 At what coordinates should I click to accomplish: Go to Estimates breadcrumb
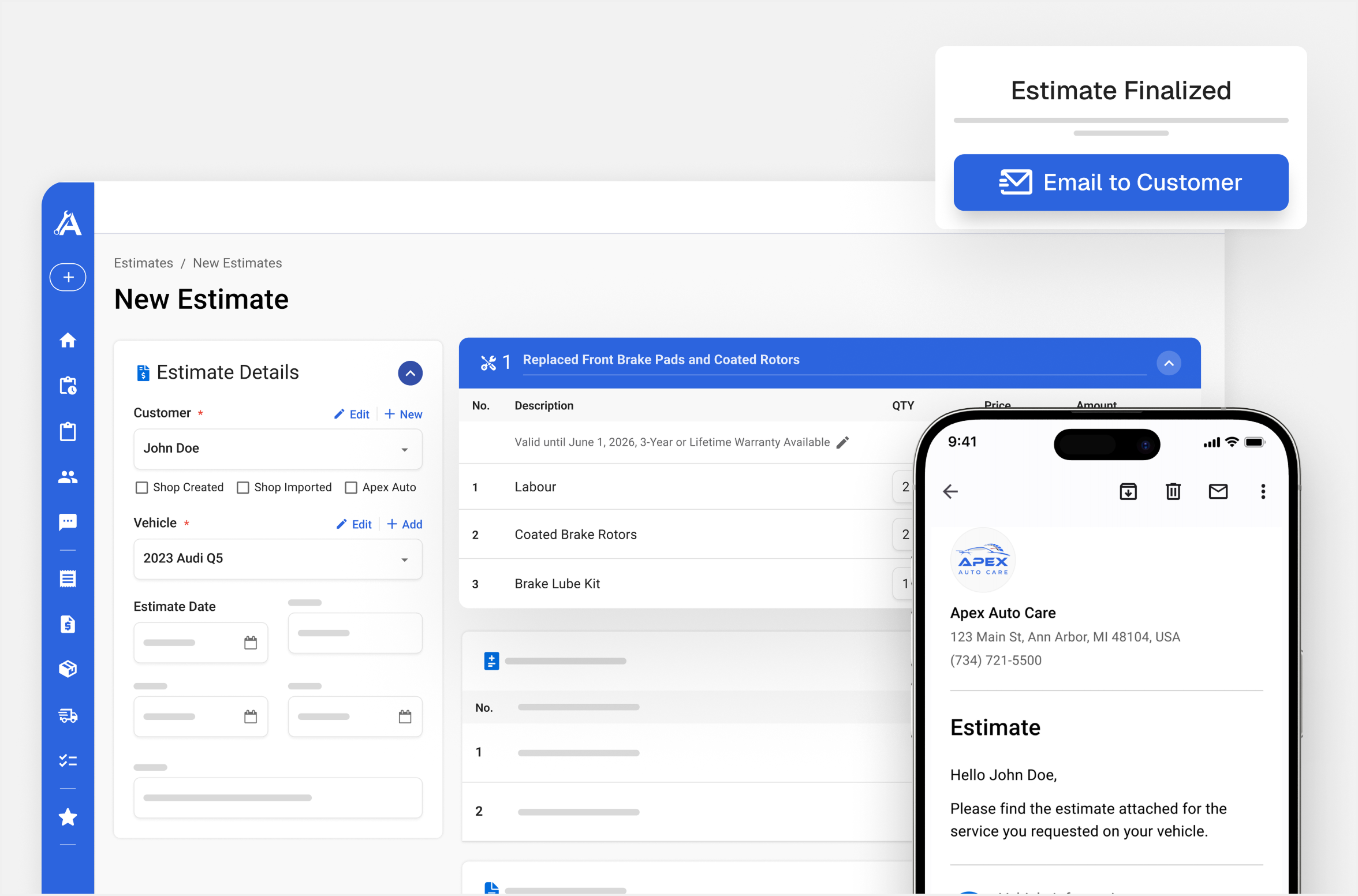pyautogui.click(x=143, y=263)
